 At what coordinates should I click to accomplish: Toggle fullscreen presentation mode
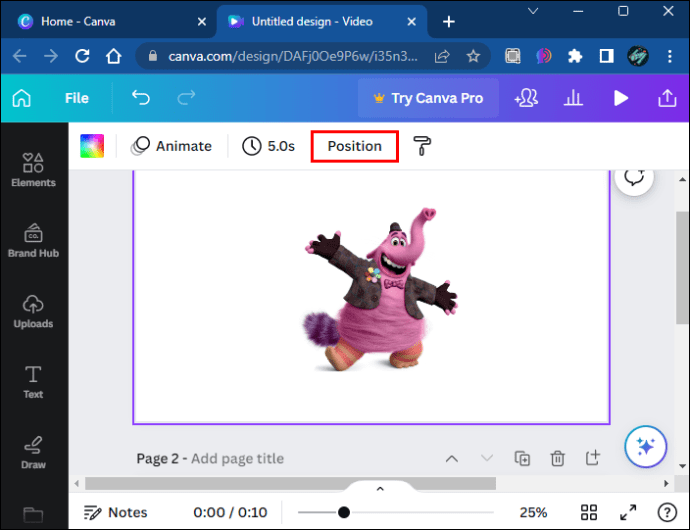click(628, 512)
